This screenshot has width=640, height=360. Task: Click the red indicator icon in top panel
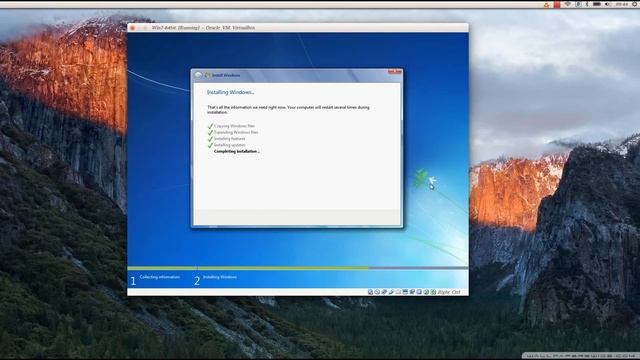tap(557, 4)
